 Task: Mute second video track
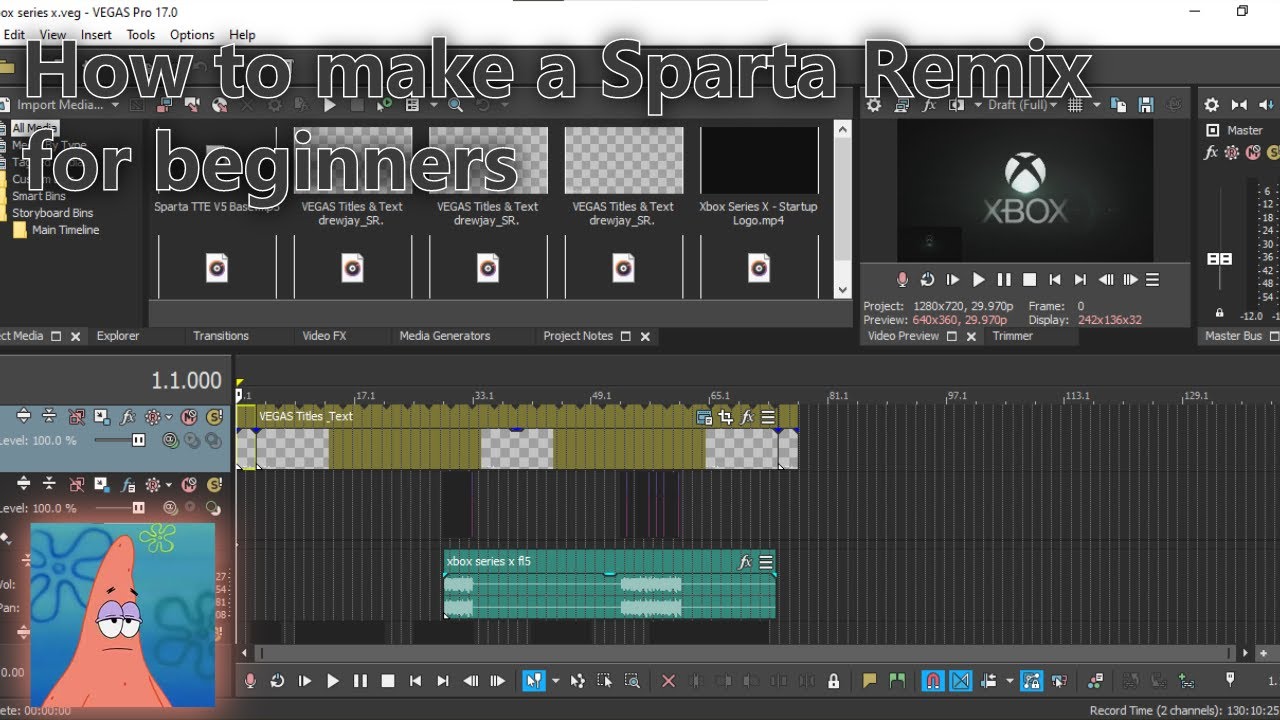(x=189, y=485)
